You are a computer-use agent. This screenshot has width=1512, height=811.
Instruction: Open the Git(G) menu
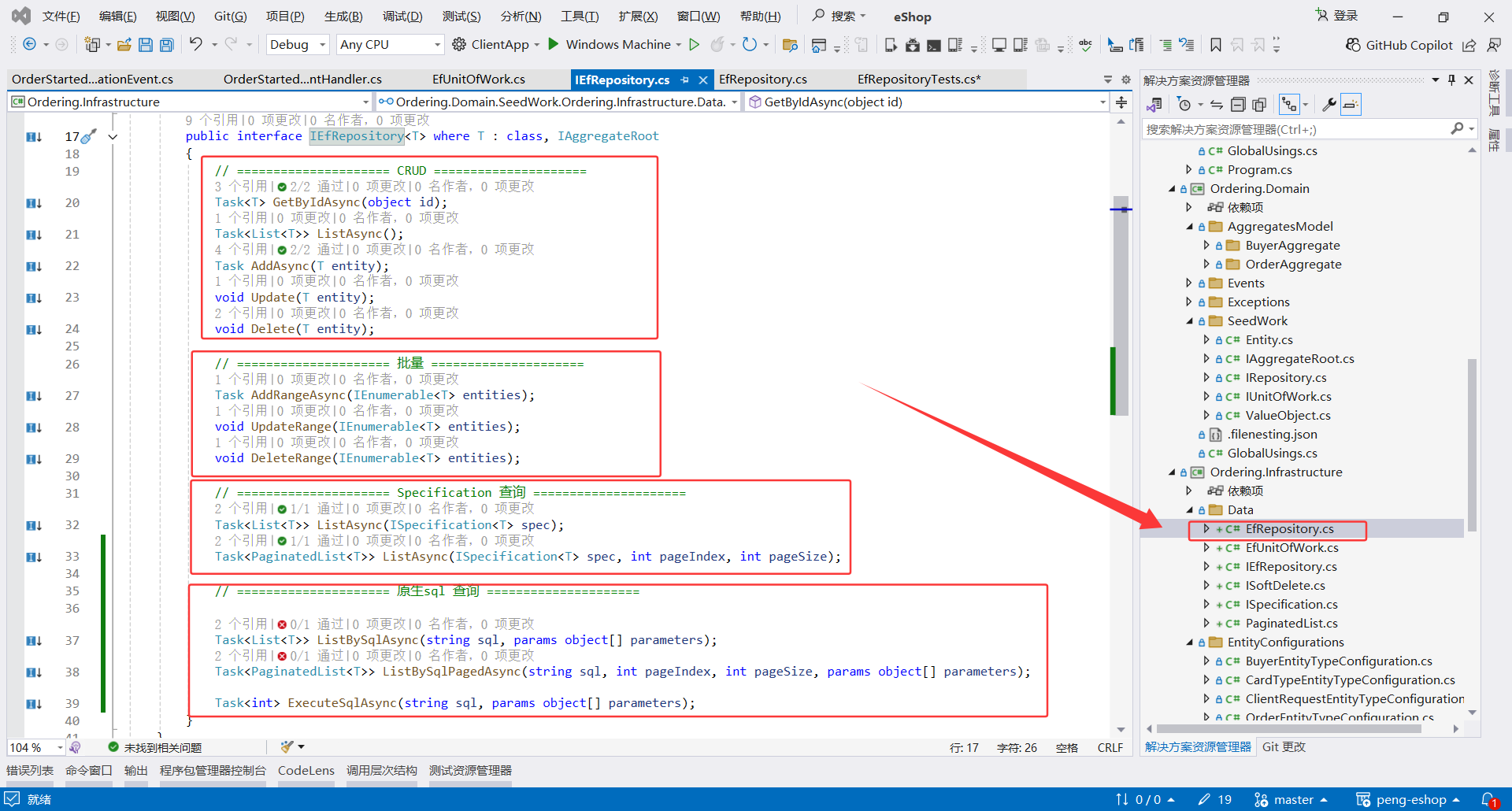point(230,17)
